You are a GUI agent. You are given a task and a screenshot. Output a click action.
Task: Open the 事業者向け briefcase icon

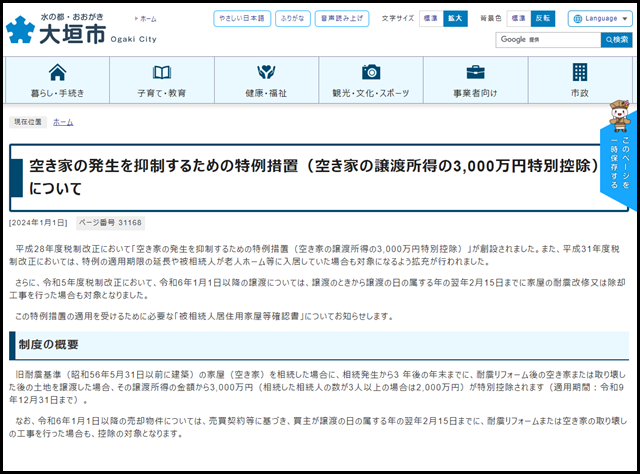pyautogui.click(x=475, y=72)
